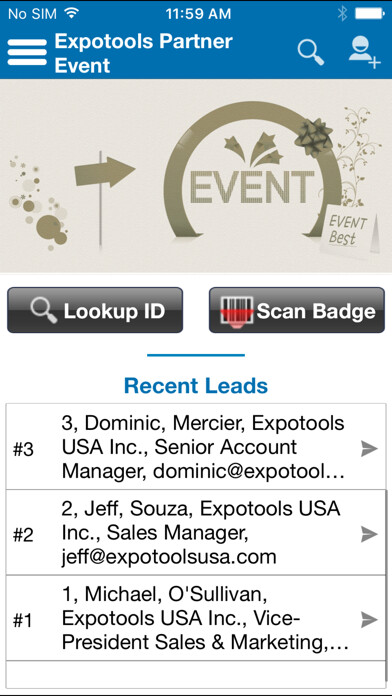Viewport: 392px width, 696px height.
Task: Open lead #1 arrow for Michael O'Sullivan
Action: pos(369,619)
